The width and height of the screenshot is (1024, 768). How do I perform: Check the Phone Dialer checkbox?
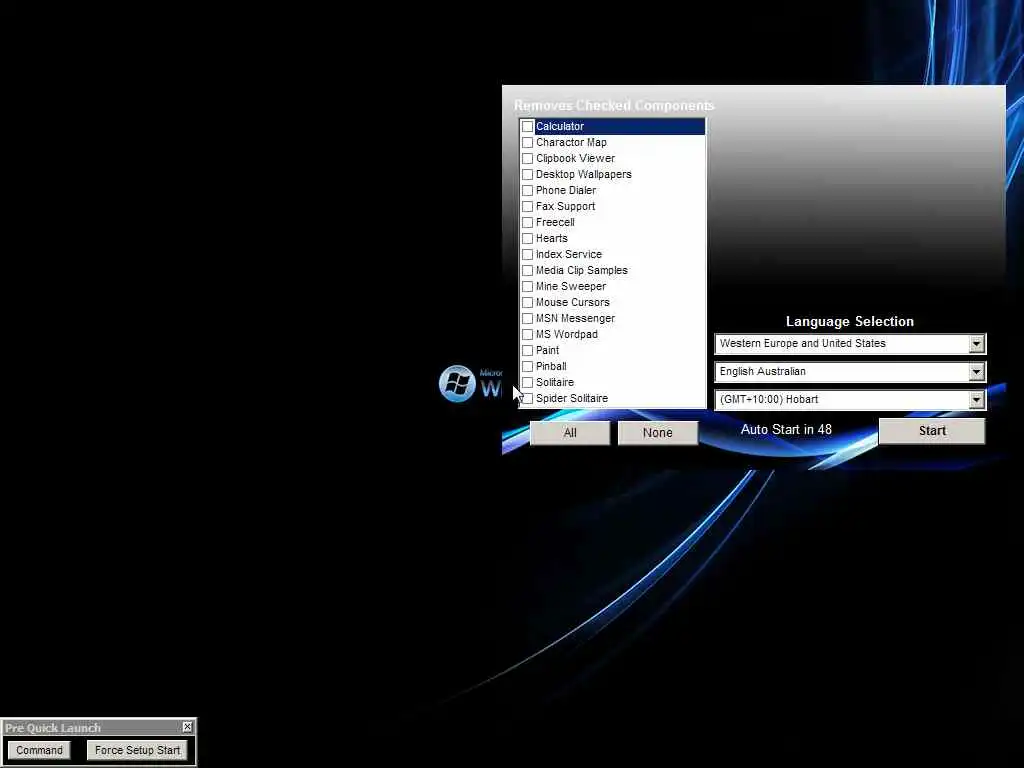[528, 190]
